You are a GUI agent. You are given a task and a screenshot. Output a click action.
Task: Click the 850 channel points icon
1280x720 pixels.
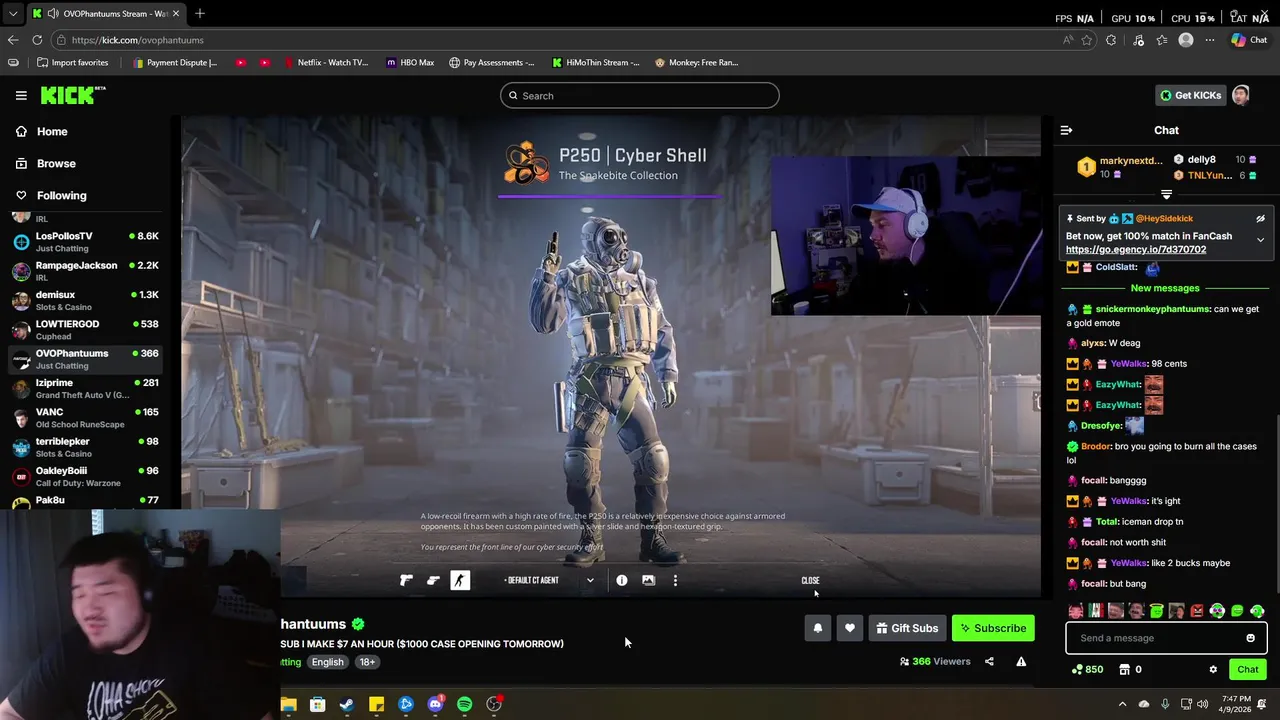pos(1087,669)
